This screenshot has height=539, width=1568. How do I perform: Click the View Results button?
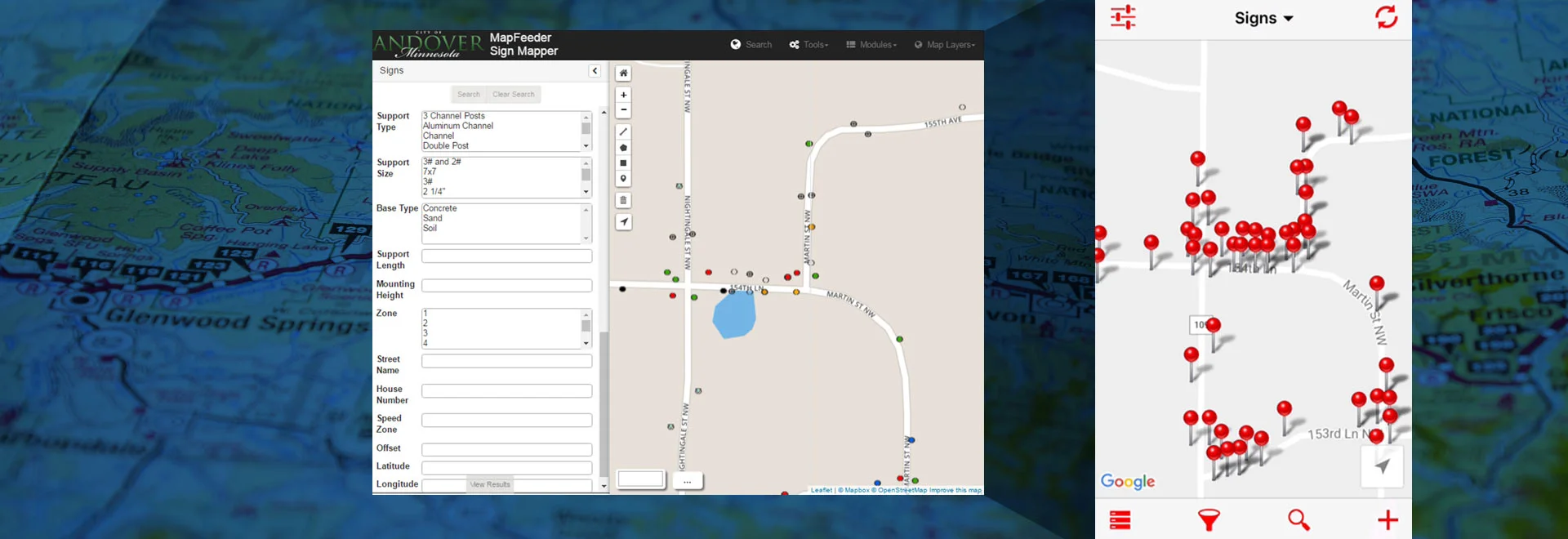click(490, 484)
